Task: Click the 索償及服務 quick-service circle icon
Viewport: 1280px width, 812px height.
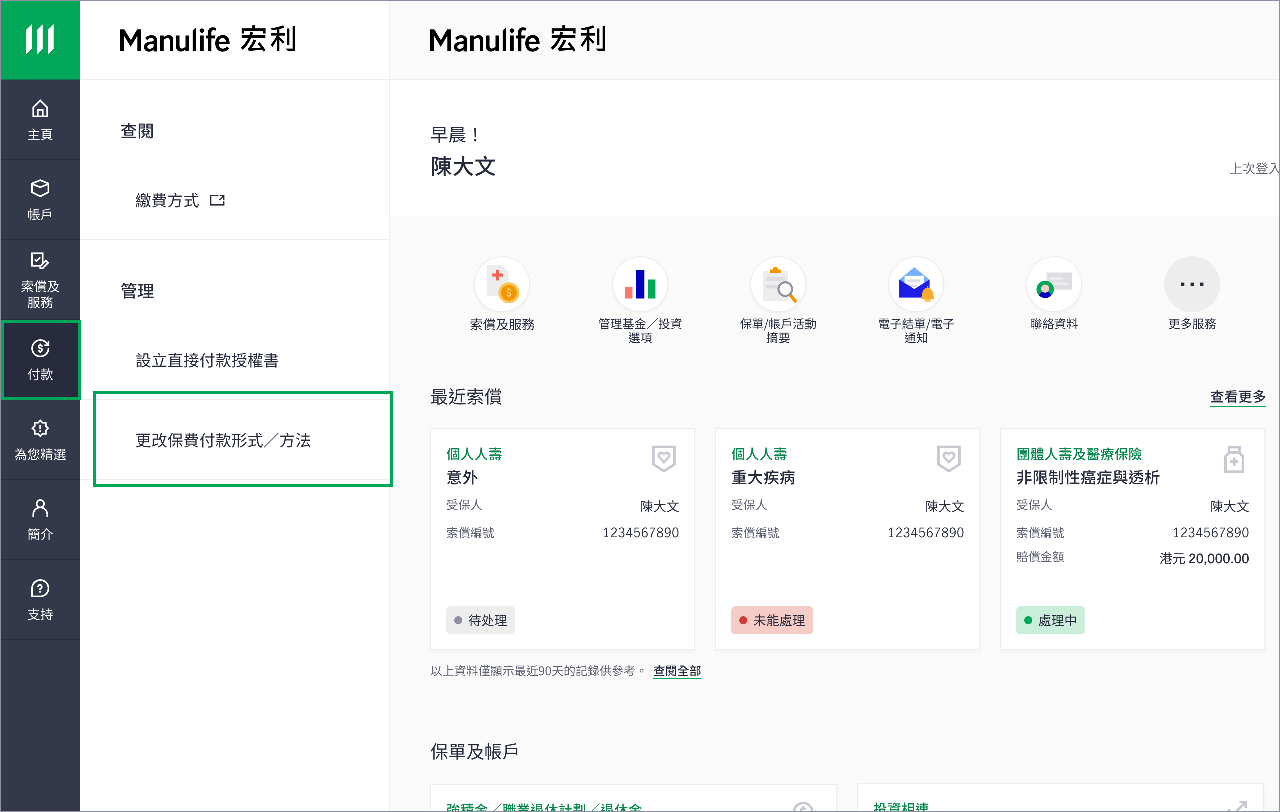Action: 502,285
